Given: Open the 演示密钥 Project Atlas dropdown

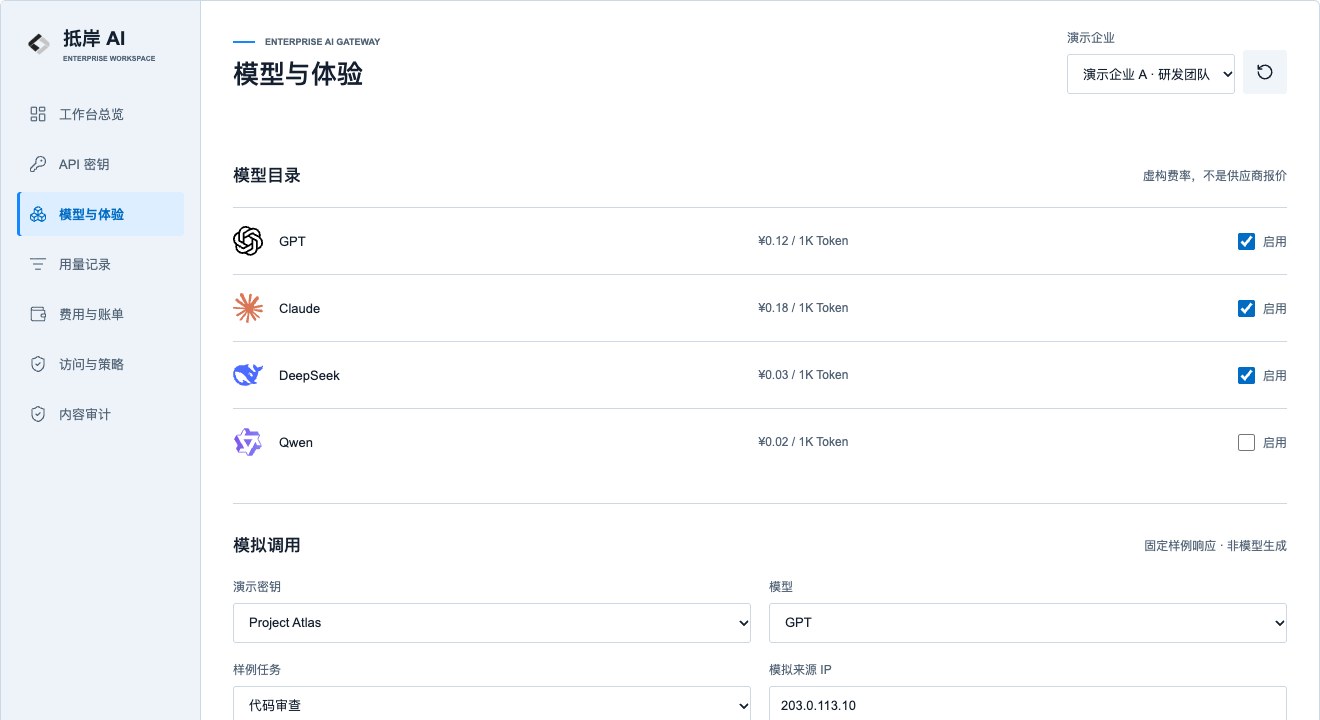Looking at the screenshot, I should 492,623.
